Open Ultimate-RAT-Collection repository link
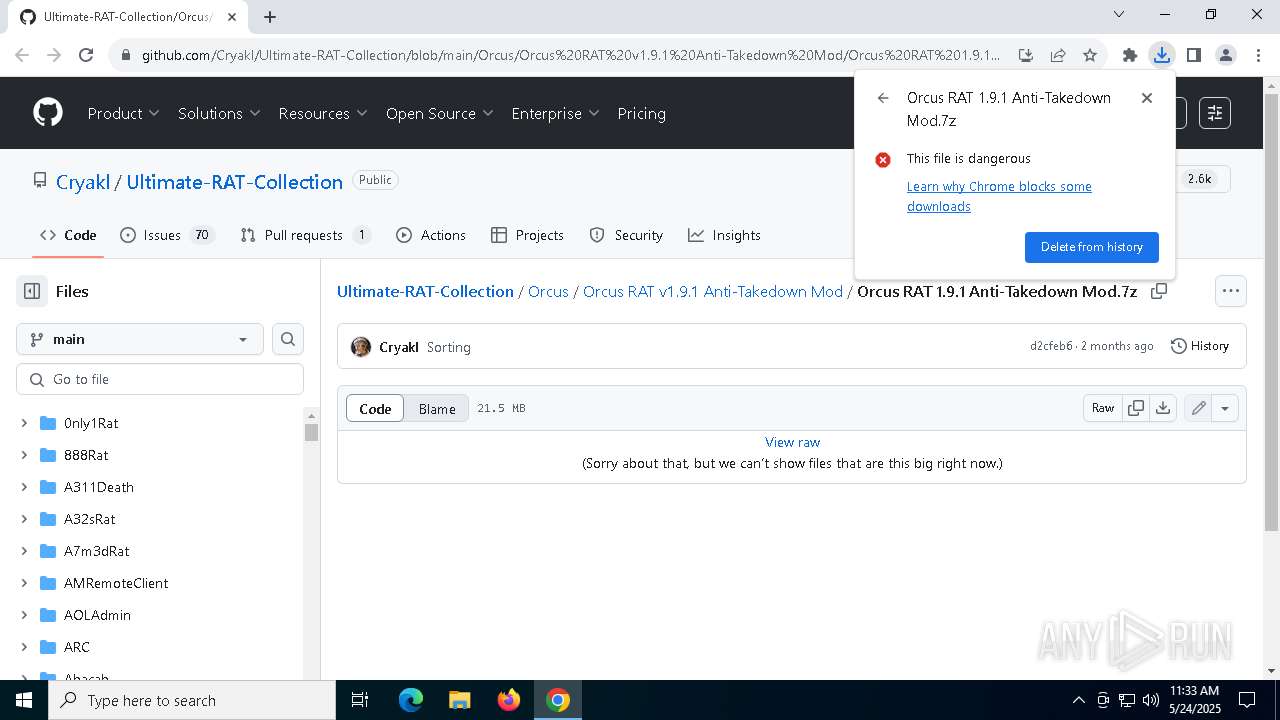Viewport: 1280px width, 720px height. (235, 182)
